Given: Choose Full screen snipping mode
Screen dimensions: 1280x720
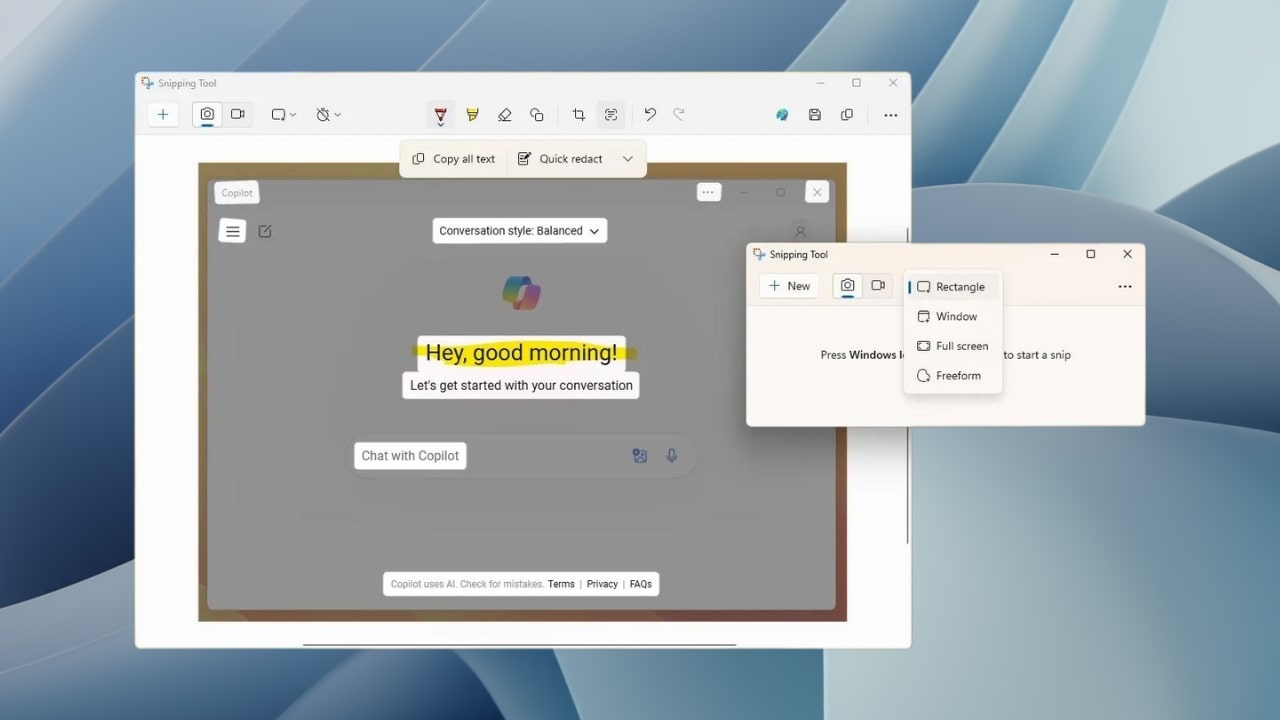Looking at the screenshot, I should click(952, 346).
